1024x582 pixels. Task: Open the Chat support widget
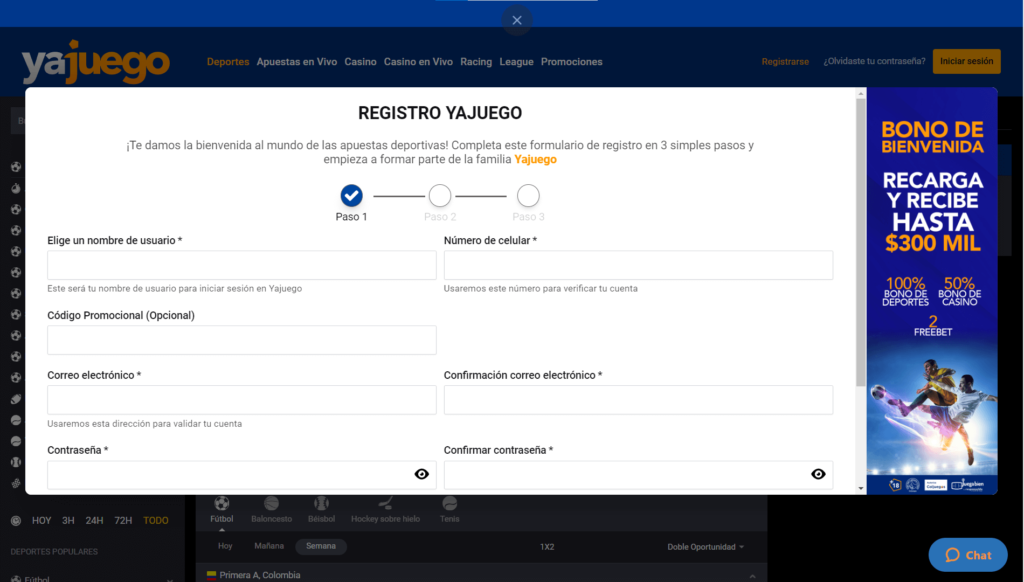pyautogui.click(x=968, y=555)
